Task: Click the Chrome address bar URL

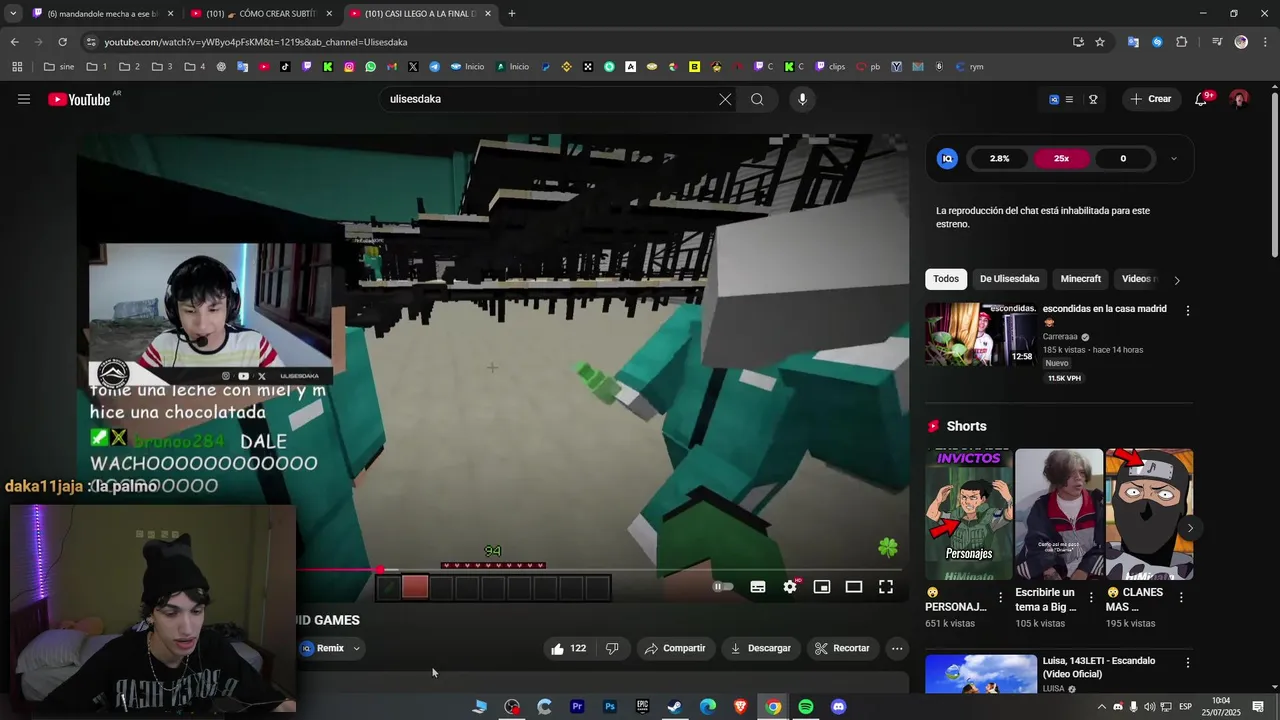Action: pos(256,42)
